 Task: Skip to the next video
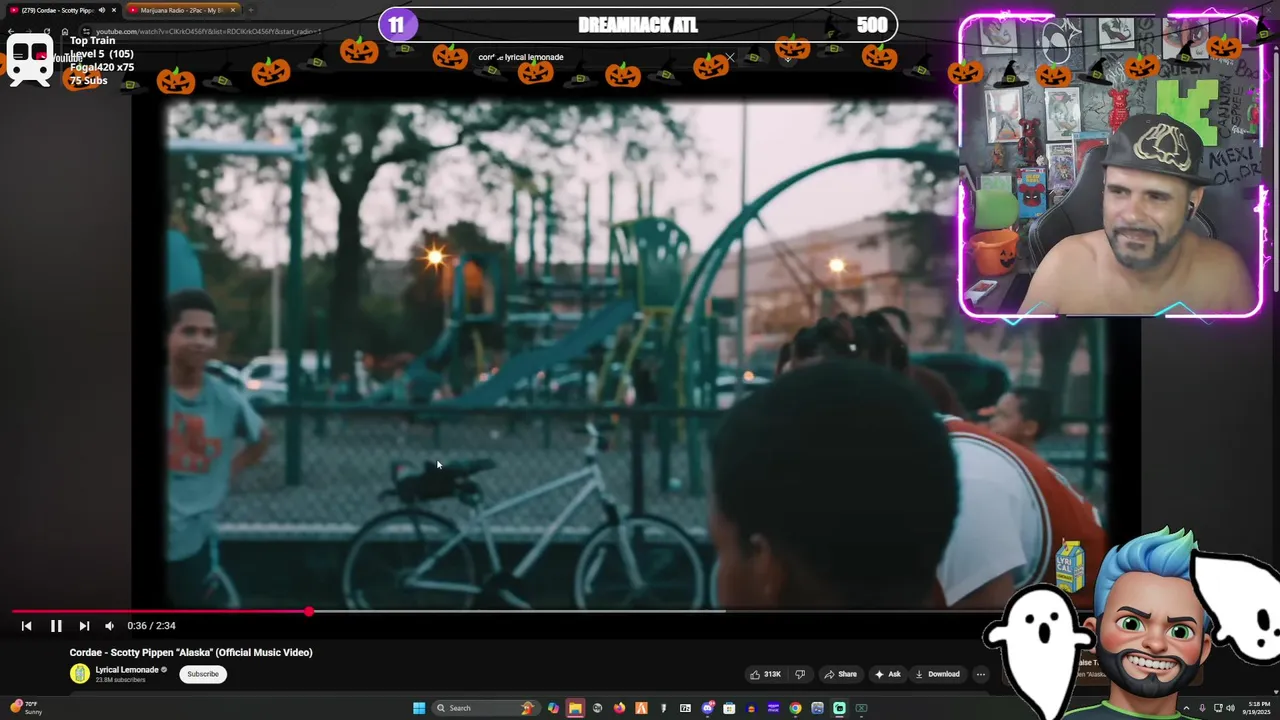click(84, 626)
